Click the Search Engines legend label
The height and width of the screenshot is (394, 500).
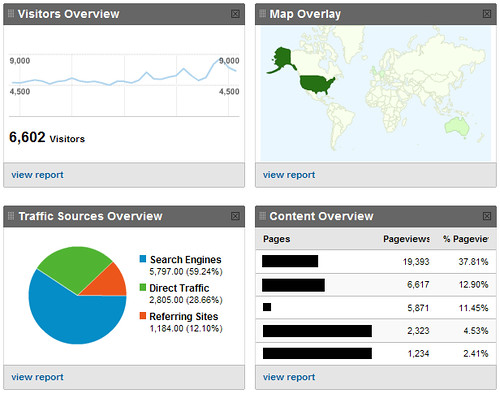186,259
